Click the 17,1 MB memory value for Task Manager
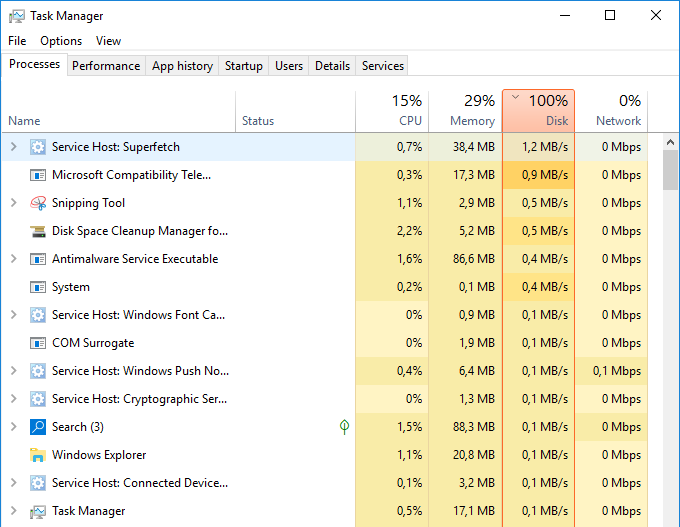The height and width of the screenshot is (527, 680). pyautogui.click(x=474, y=511)
